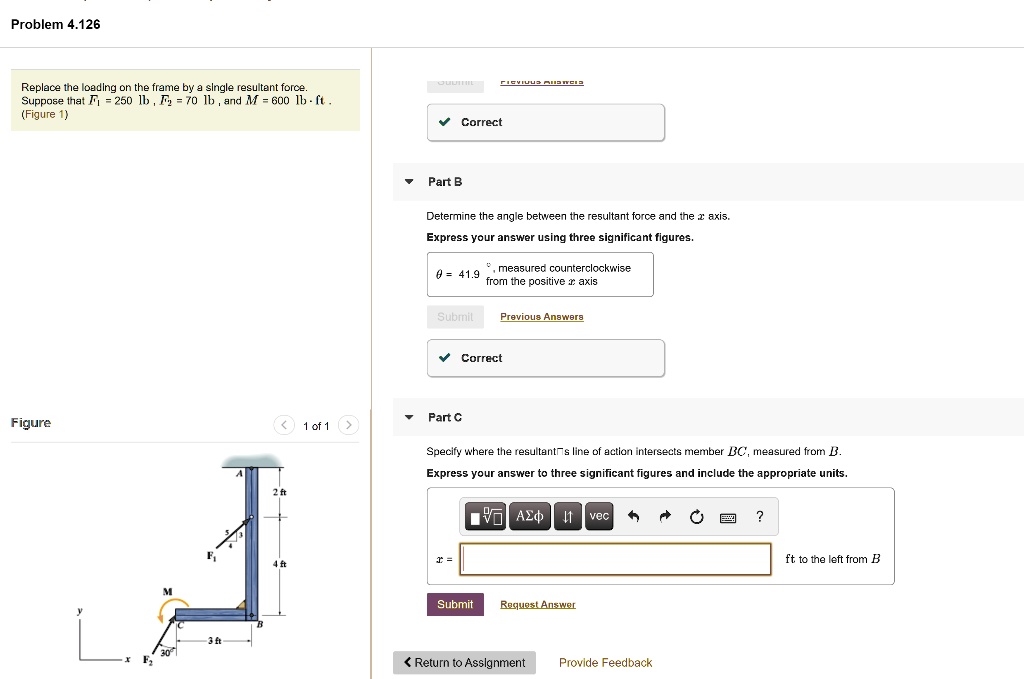The height and width of the screenshot is (679, 1024).
Task: Insert a vector using the vec icon
Action: [598, 516]
